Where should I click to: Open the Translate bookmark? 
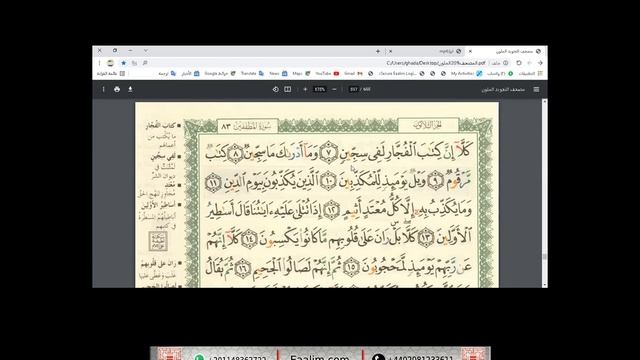[x=252, y=73]
